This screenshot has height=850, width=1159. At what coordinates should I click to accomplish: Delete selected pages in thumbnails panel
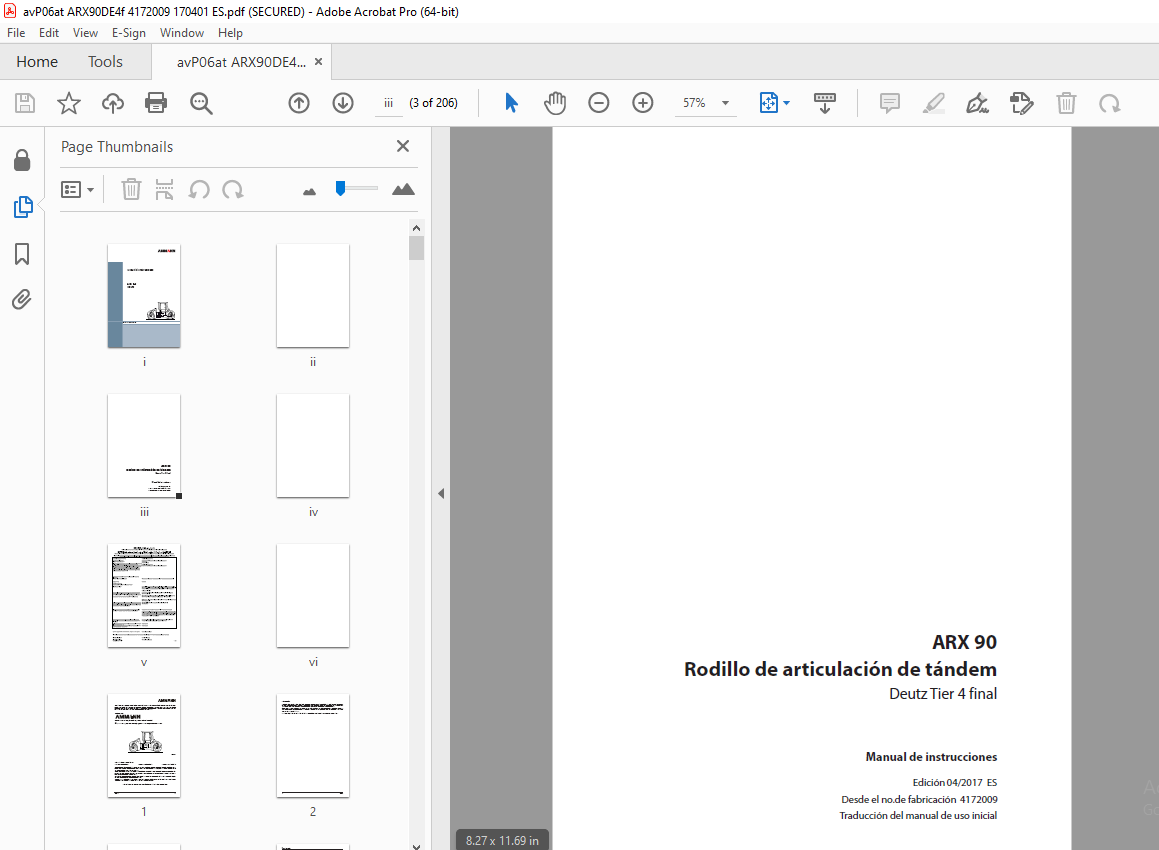point(131,189)
